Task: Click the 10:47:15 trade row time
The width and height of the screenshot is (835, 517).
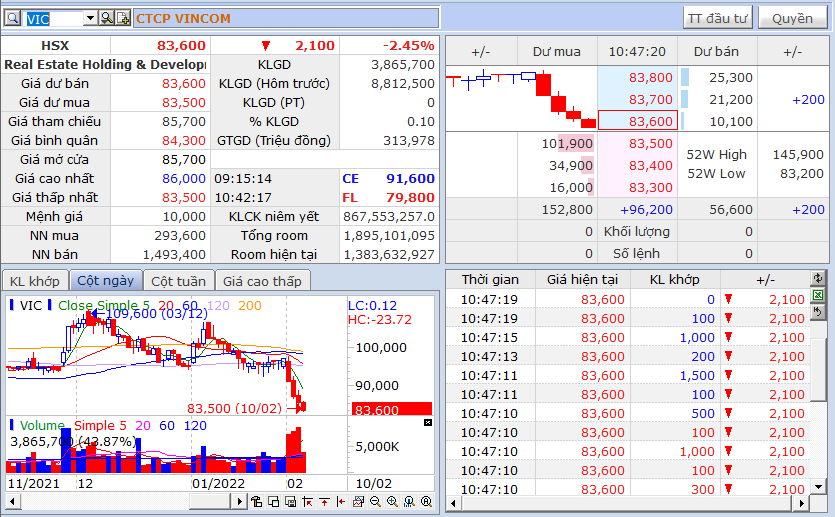Action: coord(489,338)
